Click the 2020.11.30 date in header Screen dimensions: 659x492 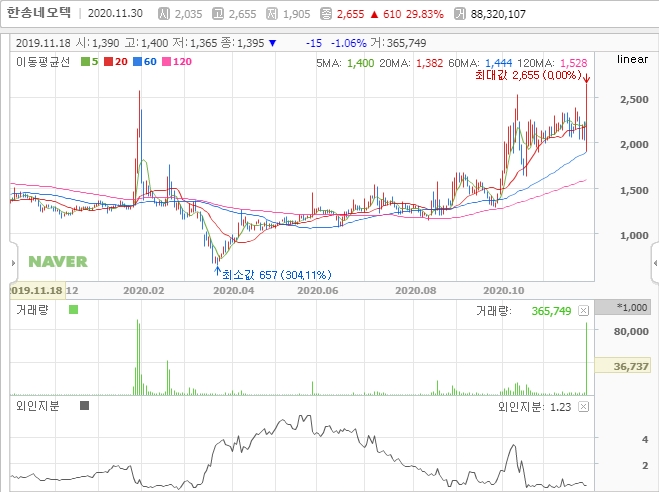tap(115, 13)
